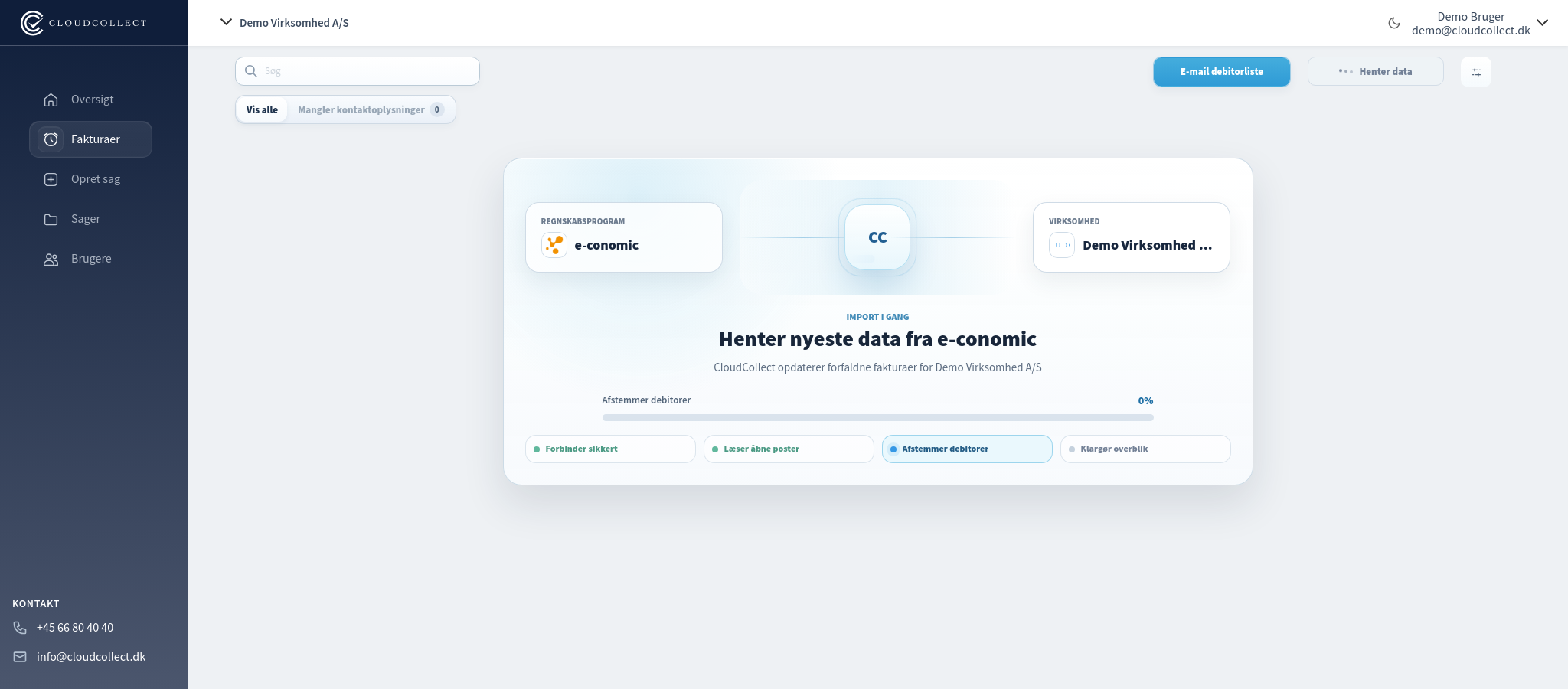Click the demo@cloudcollect.dk account email
The image size is (1568, 689).
click(x=1471, y=31)
